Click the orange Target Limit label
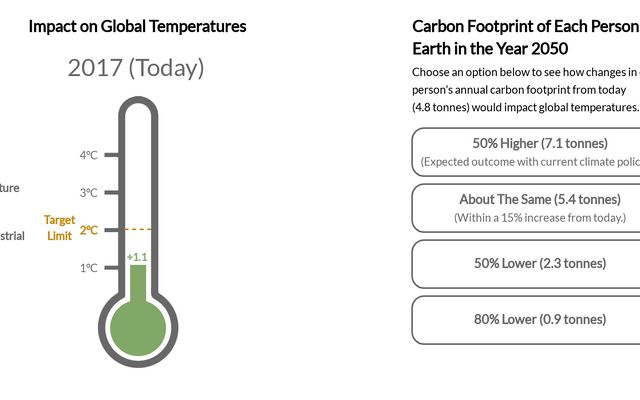 [59, 227]
